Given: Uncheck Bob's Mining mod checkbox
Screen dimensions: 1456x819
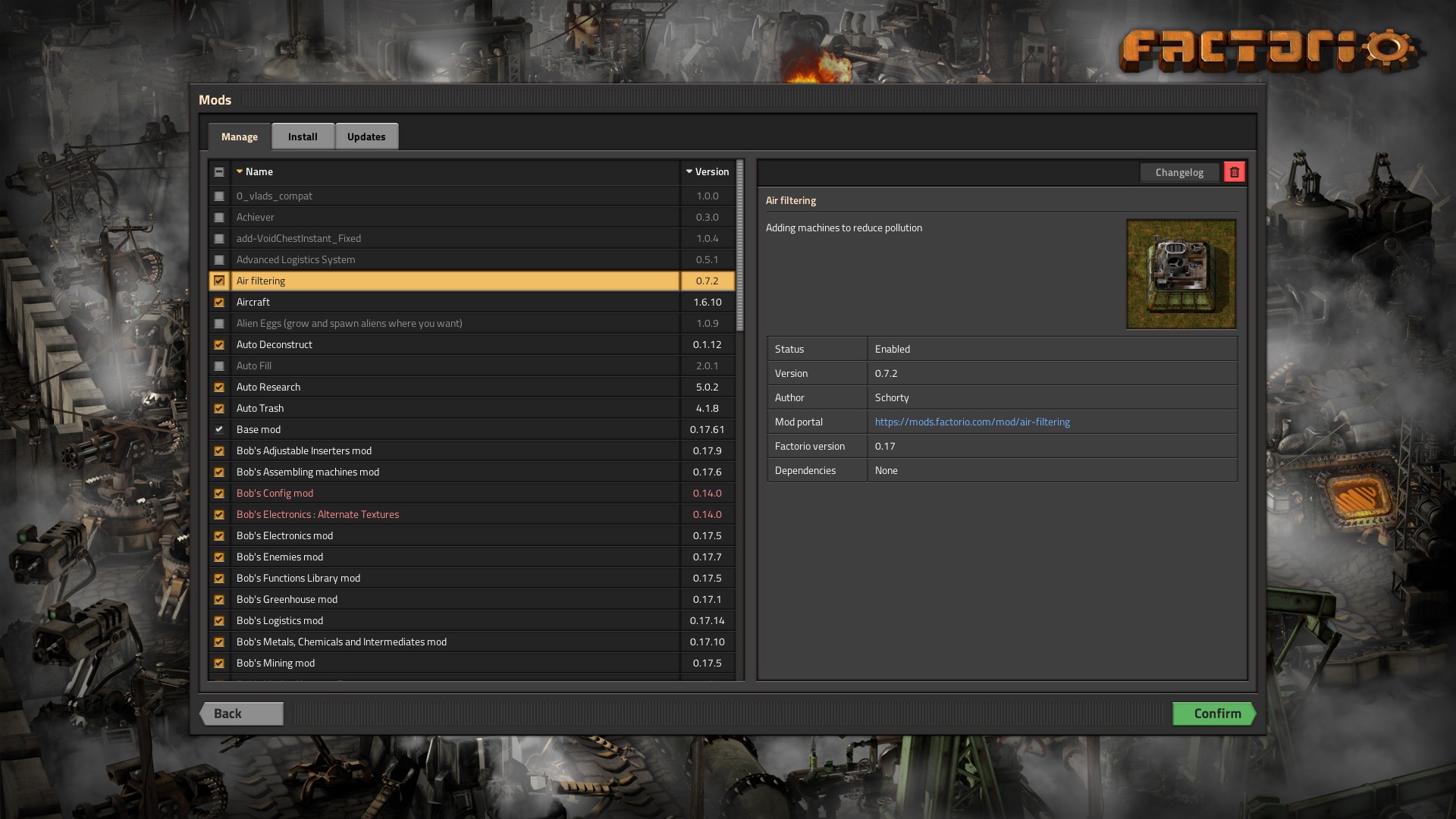Looking at the screenshot, I should [x=219, y=664].
